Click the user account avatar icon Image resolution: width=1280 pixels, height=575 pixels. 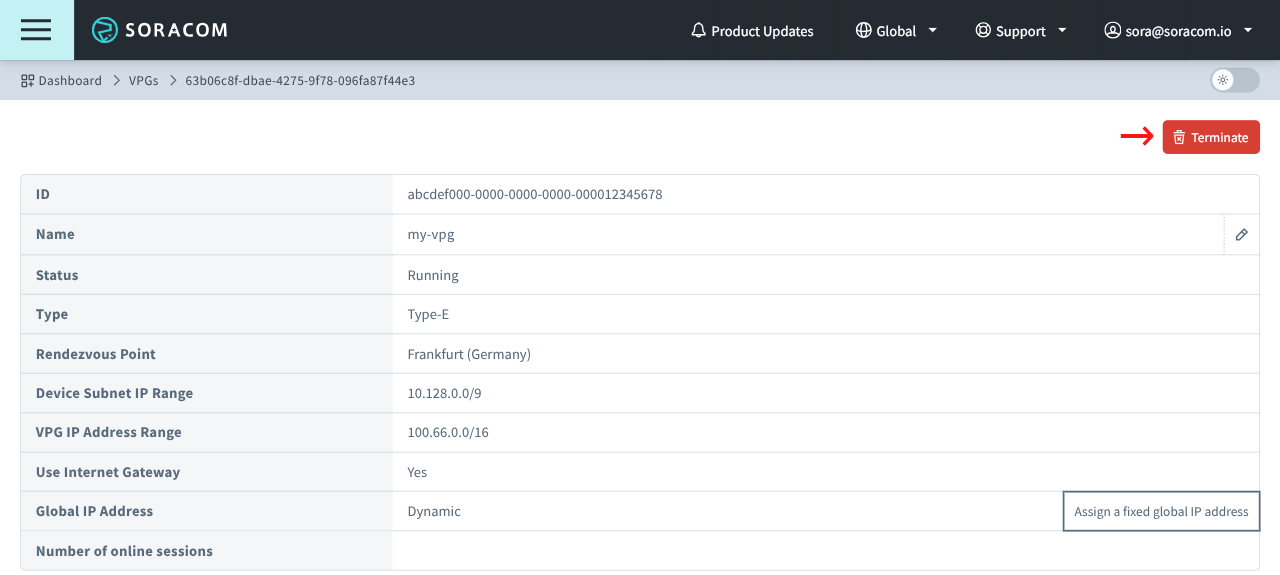click(1112, 31)
